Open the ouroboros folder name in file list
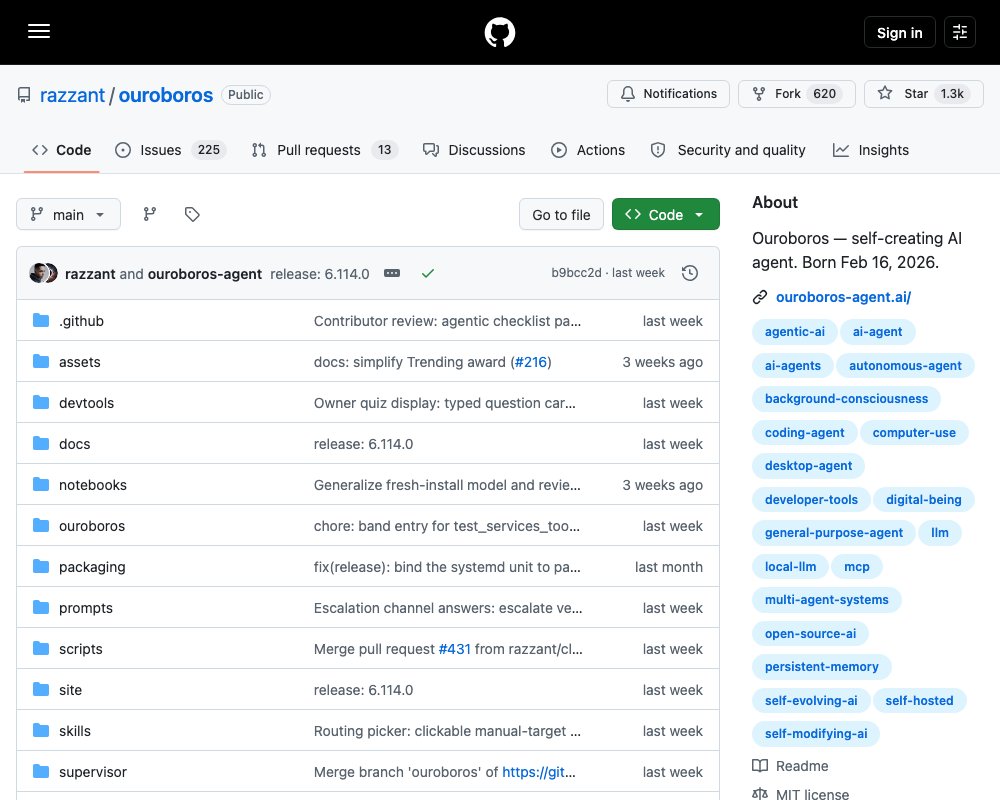The height and width of the screenshot is (800, 1000). click(92, 526)
